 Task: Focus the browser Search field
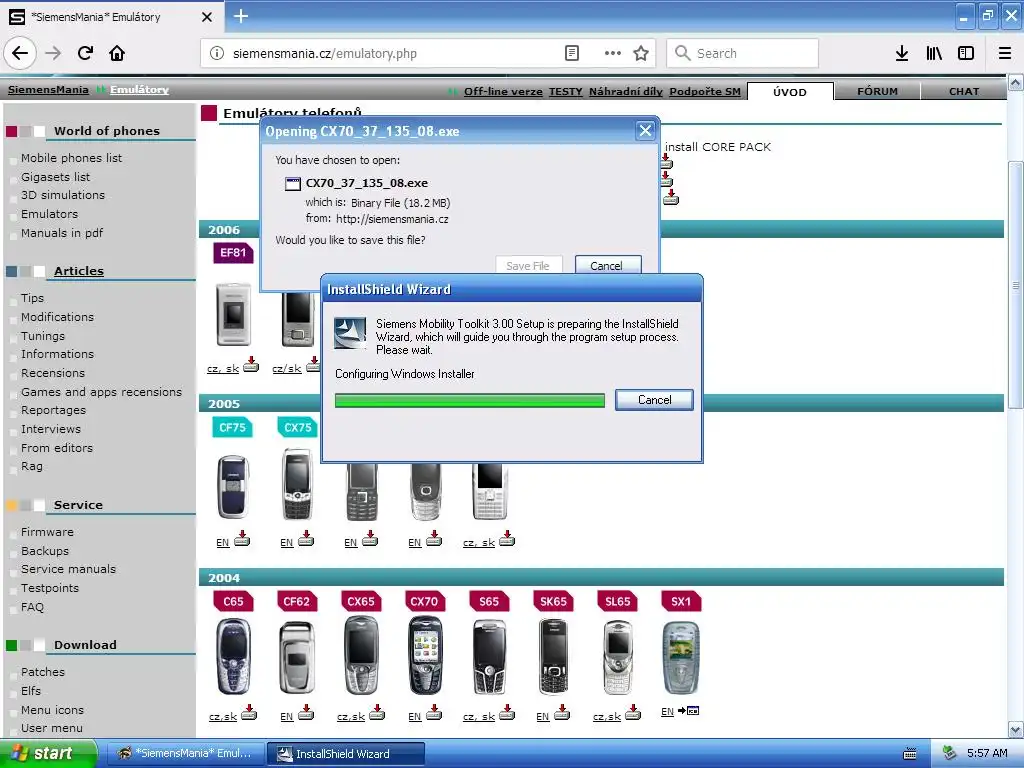click(x=743, y=53)
